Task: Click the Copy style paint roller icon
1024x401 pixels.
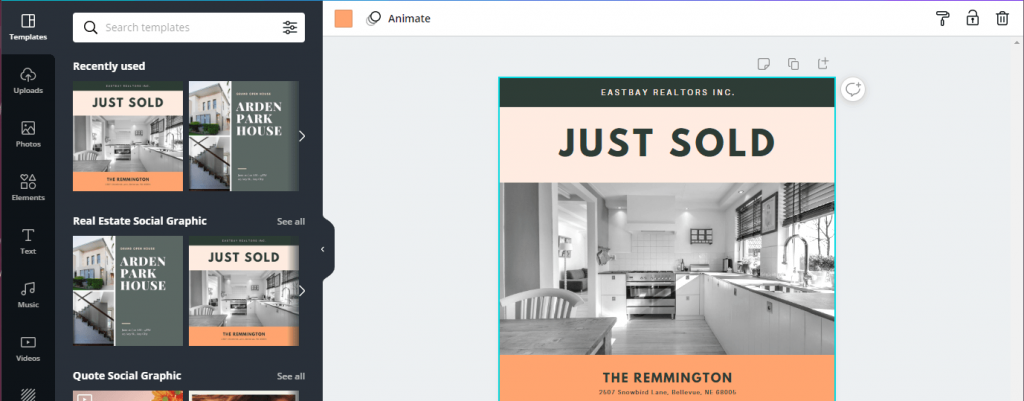Action: click(x=942, y=18)
